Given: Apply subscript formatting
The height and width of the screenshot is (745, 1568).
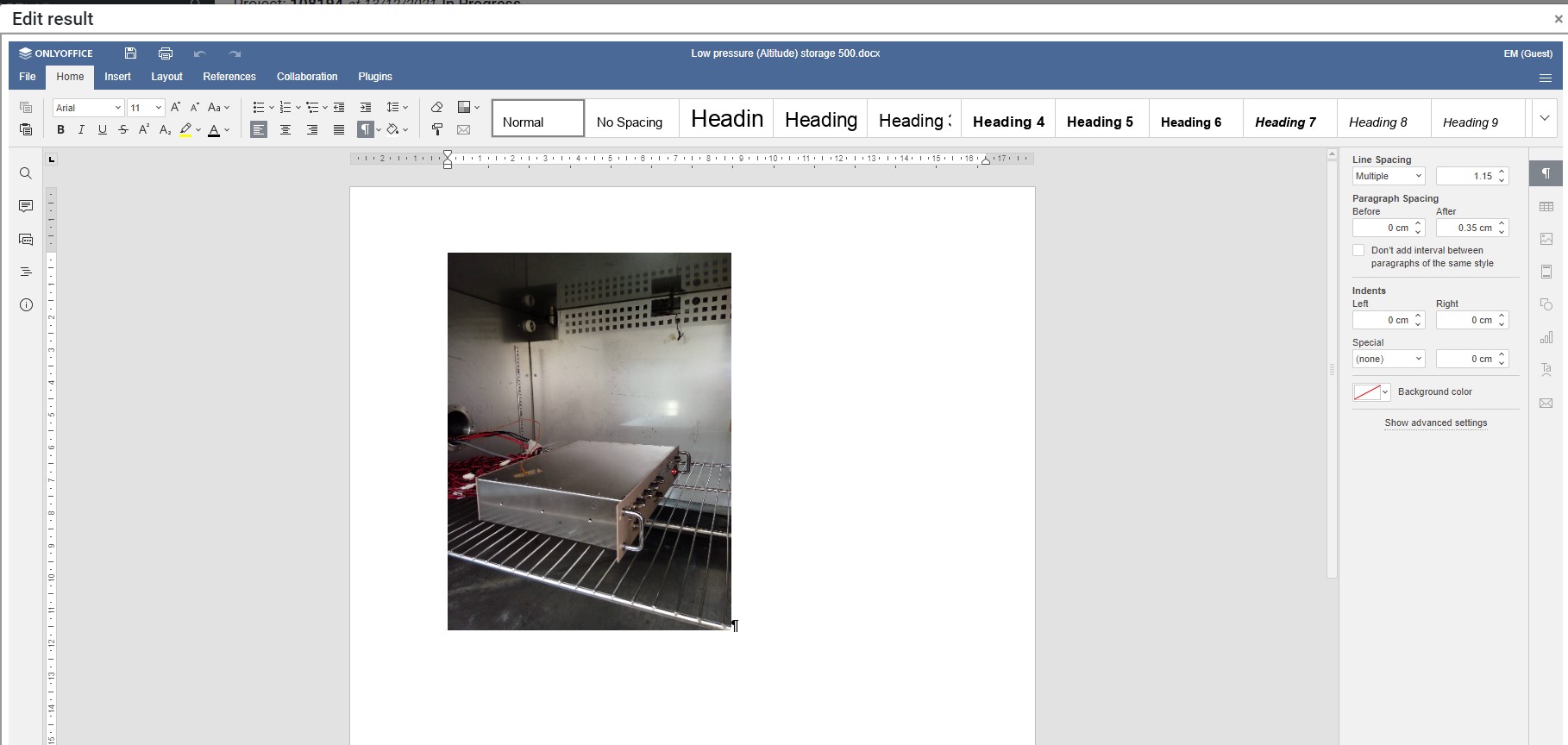Looking at the screenshot, I should tap(165, 129).
